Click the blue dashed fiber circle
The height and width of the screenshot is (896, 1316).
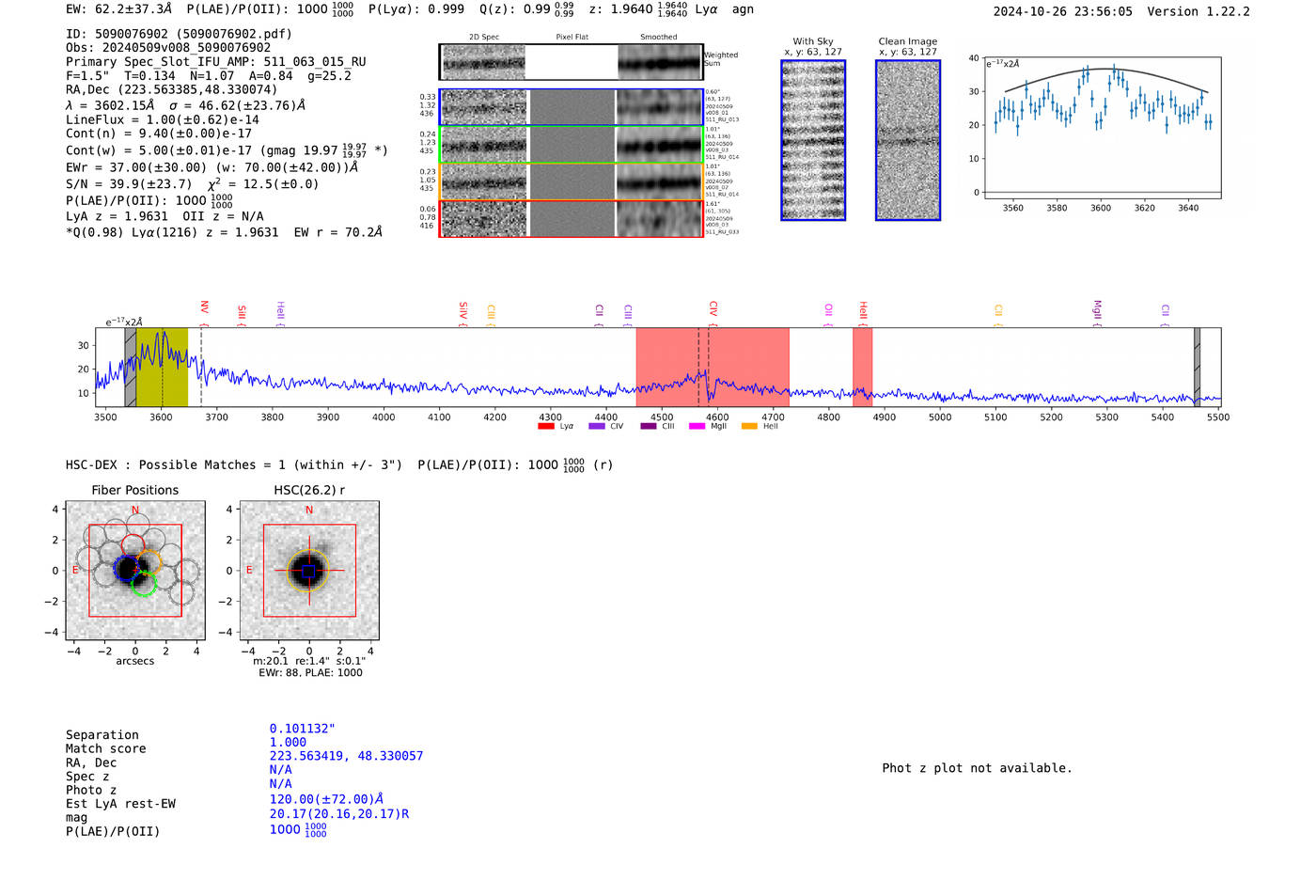coord(127,568)
